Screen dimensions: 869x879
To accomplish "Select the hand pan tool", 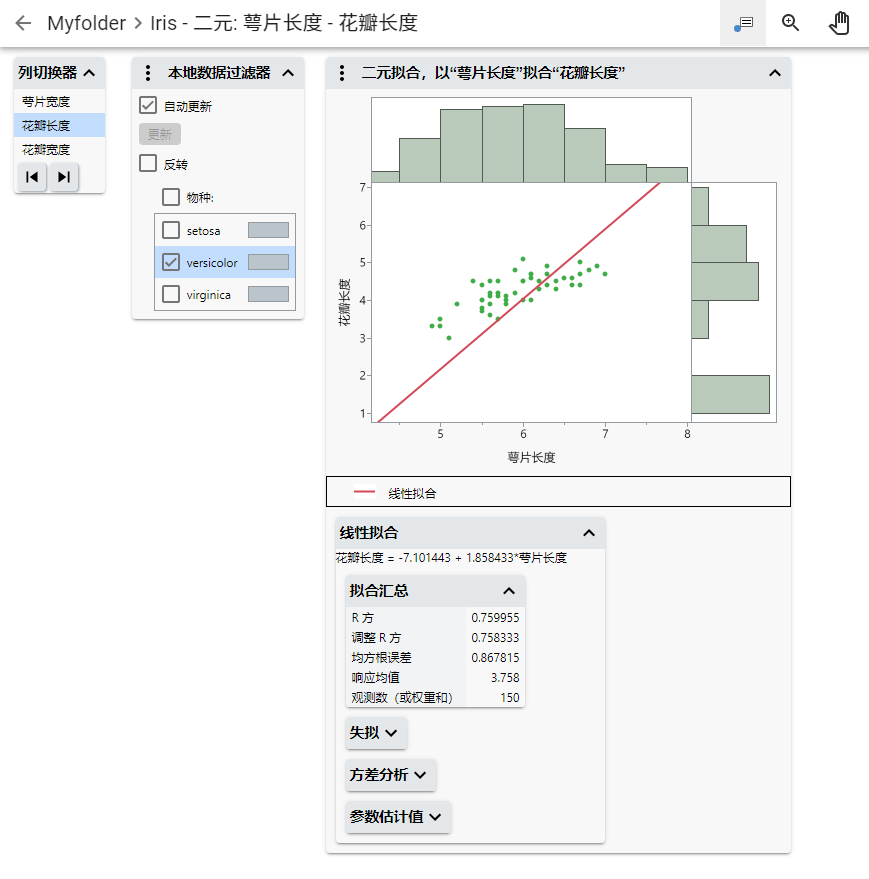I will click(x=839, y=23).
